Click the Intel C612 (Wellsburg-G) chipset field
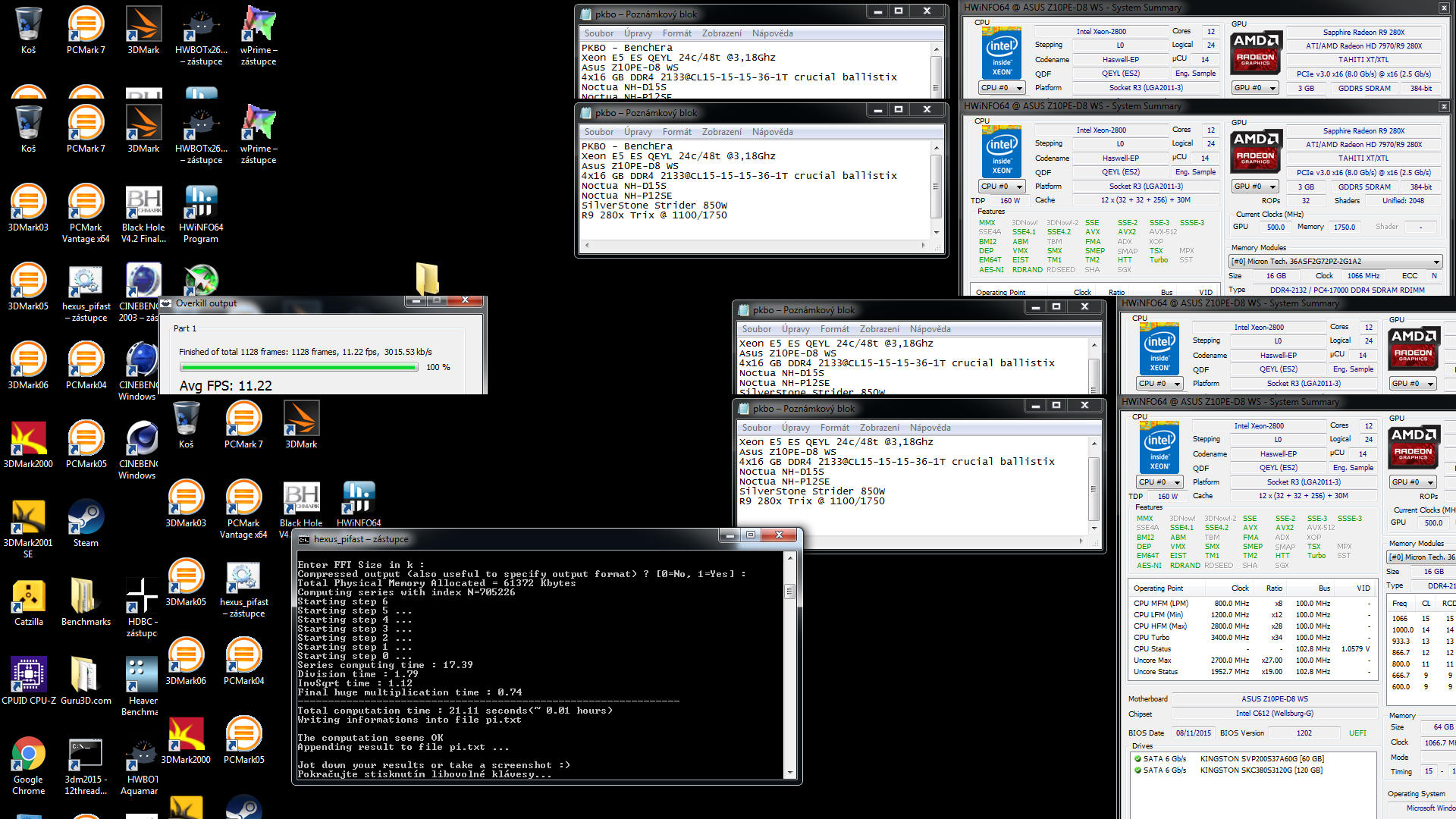The image size is (1456, 819). pos(1274,714)
